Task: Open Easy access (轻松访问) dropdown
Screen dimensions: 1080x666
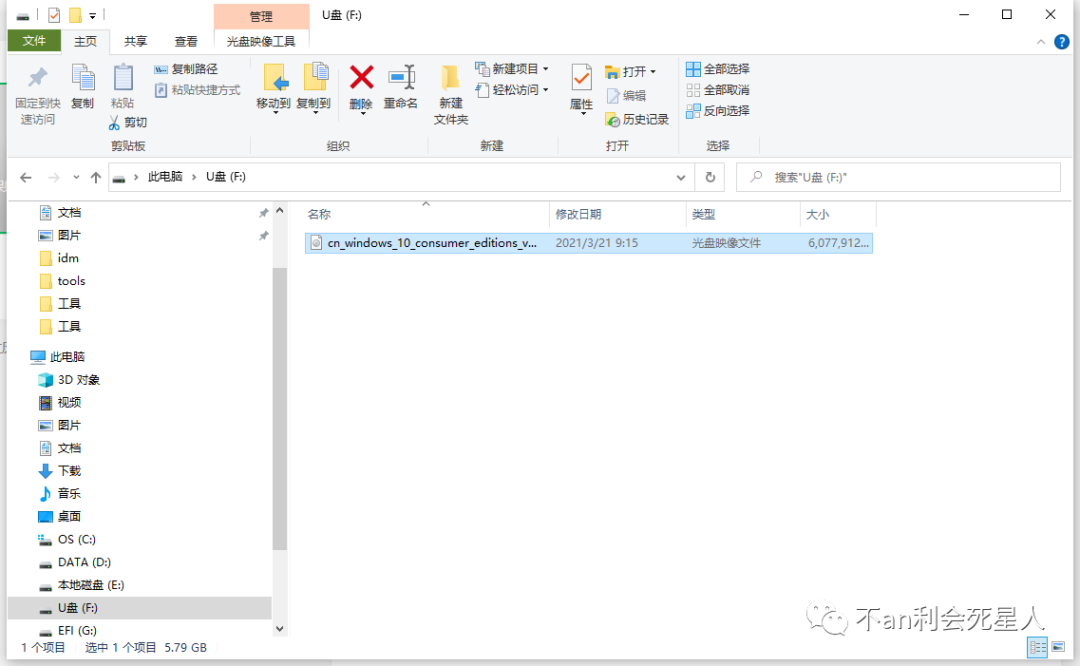Action: pyautogui.click(x=512, y=90)
